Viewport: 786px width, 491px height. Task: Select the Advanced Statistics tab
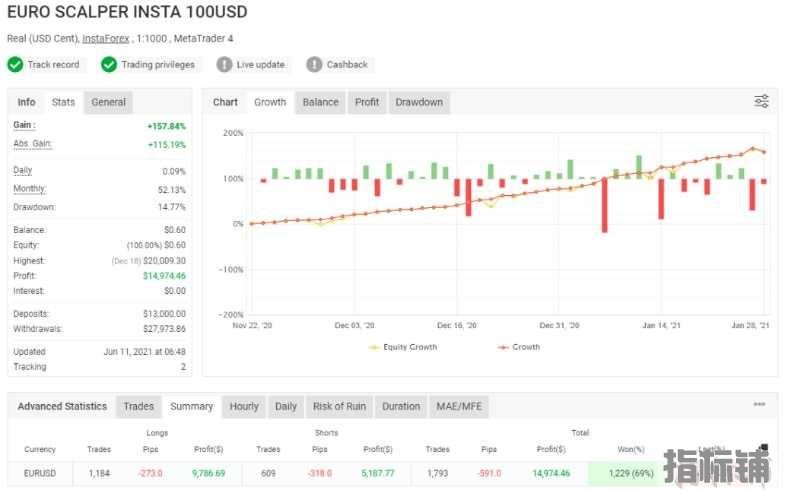62,406
